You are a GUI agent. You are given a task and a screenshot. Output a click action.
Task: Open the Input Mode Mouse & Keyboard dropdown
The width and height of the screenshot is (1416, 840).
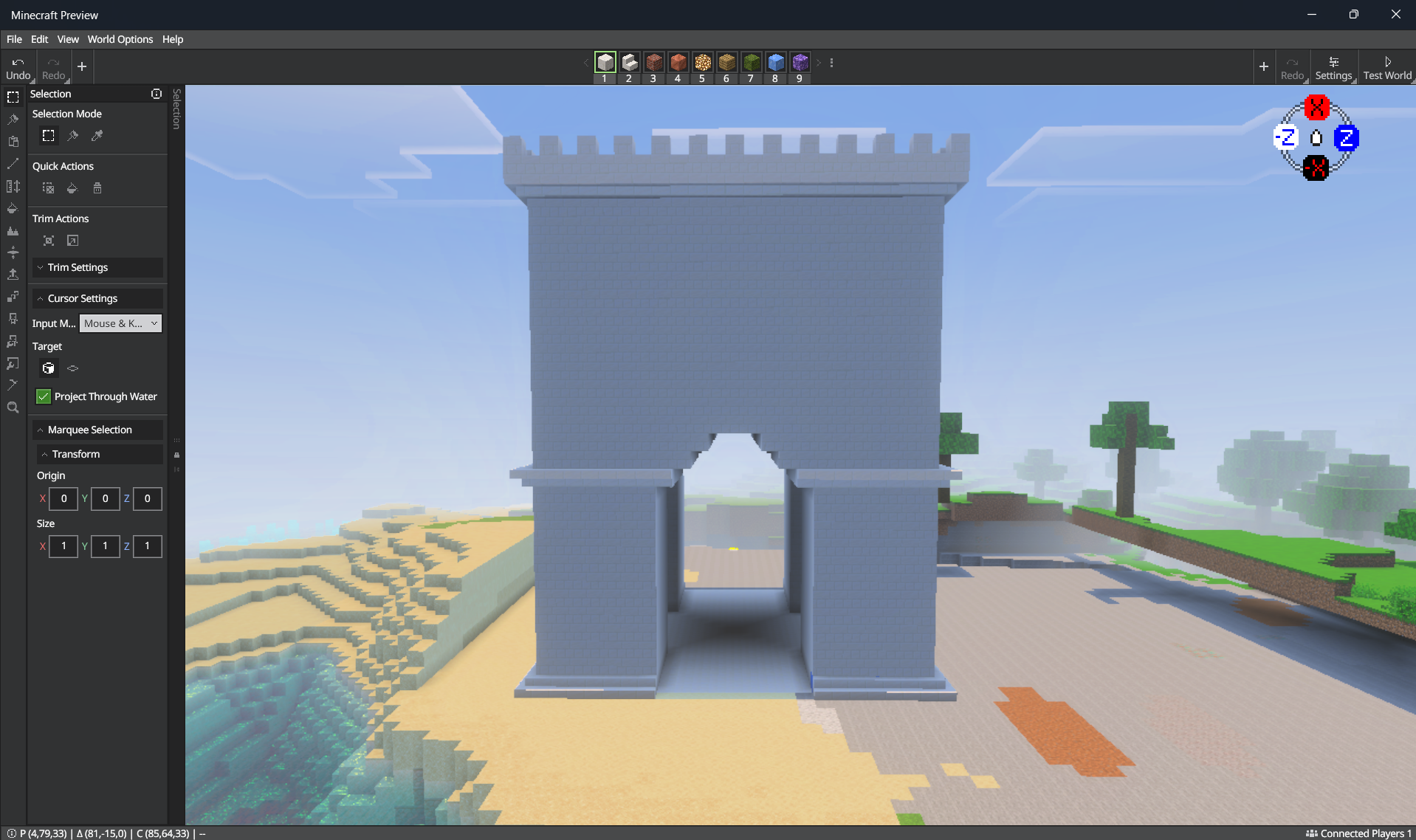120,323
